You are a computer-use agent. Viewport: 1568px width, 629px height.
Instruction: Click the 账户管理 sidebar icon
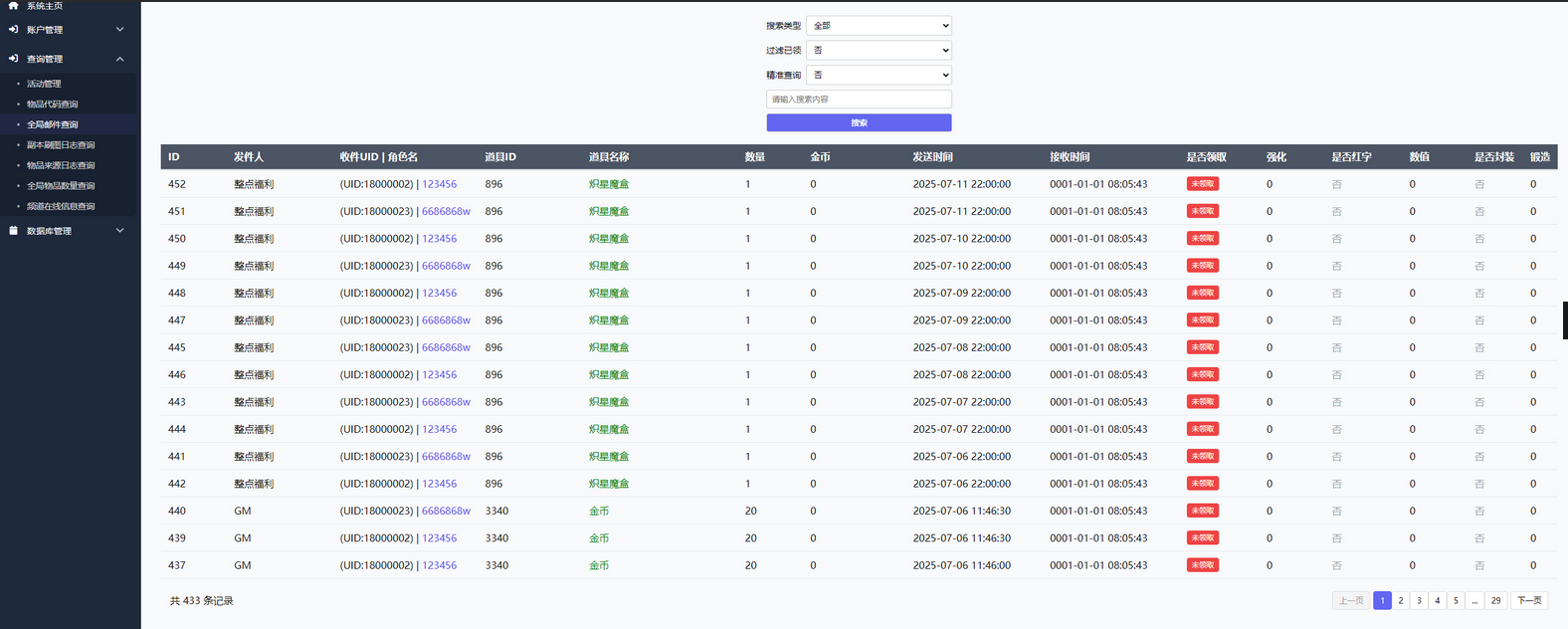[13, 30]
